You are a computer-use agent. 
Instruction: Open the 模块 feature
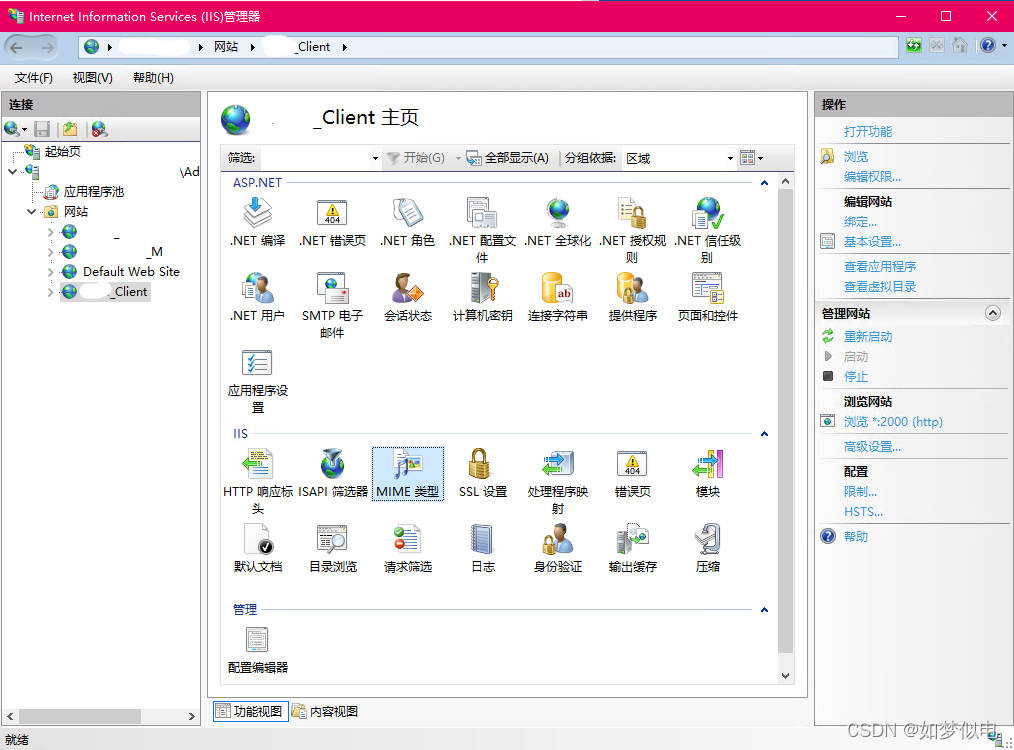point(707,473)
